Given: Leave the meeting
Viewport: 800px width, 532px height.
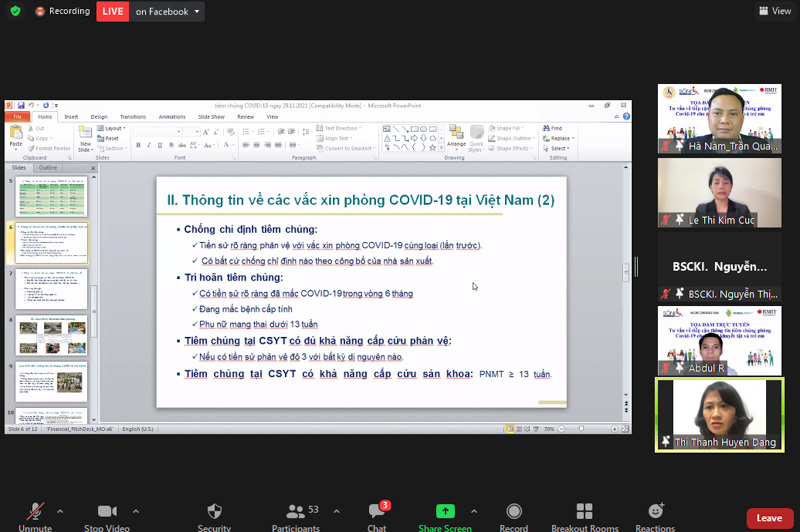Looking at the screenshot, I should (x=768, y=518).
